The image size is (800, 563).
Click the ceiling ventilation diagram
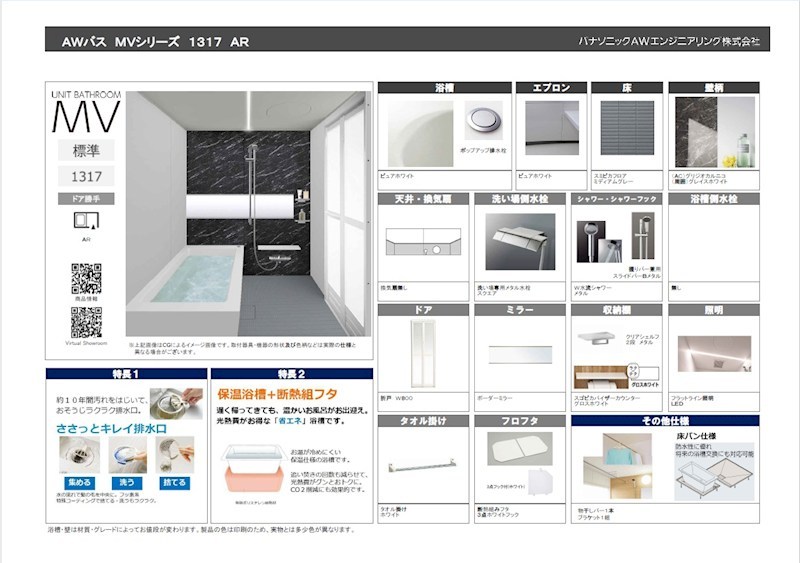click(x=423, y=241)
